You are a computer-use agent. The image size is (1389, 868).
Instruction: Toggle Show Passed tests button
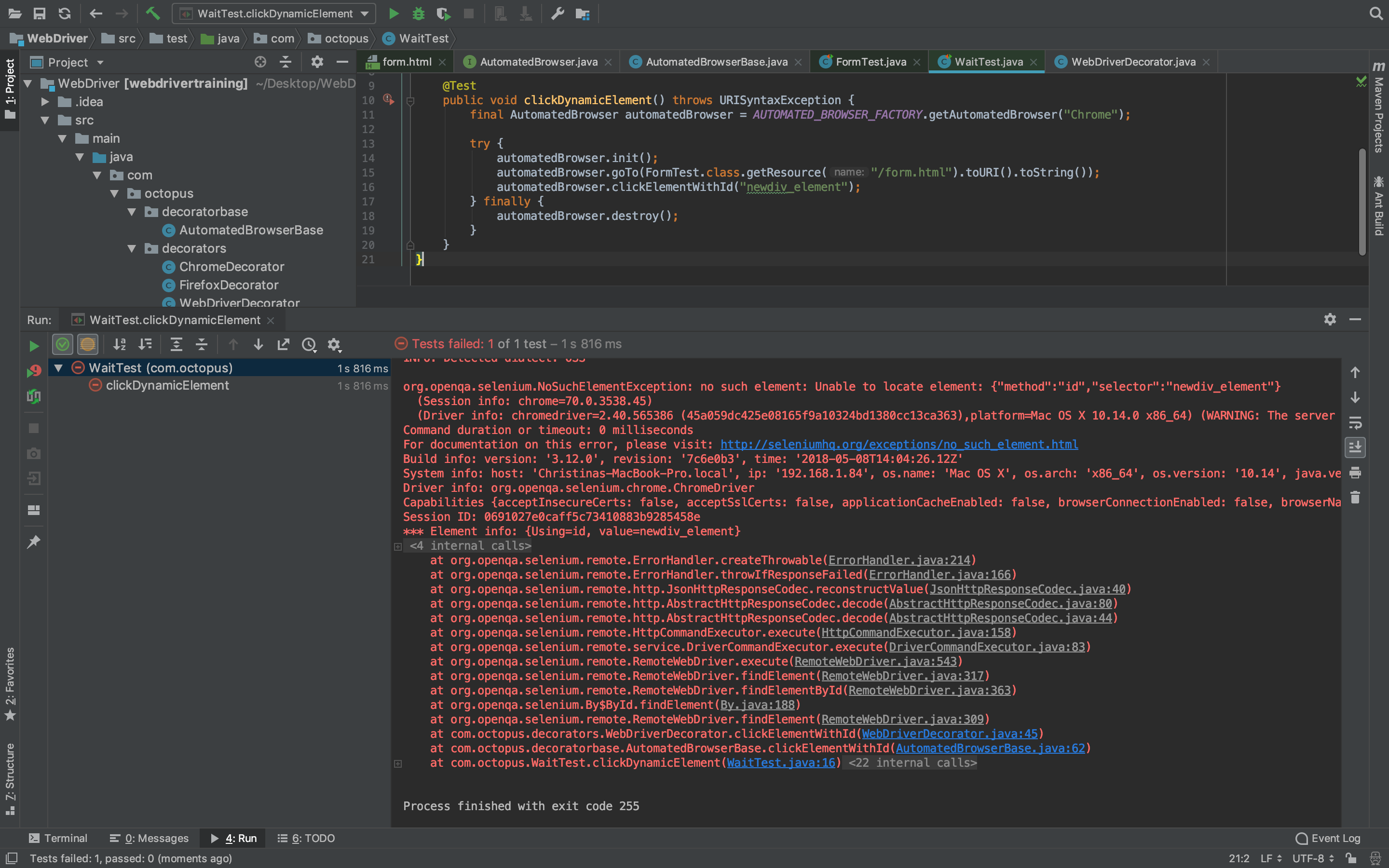pyautogui.click(x=63, y=344)
